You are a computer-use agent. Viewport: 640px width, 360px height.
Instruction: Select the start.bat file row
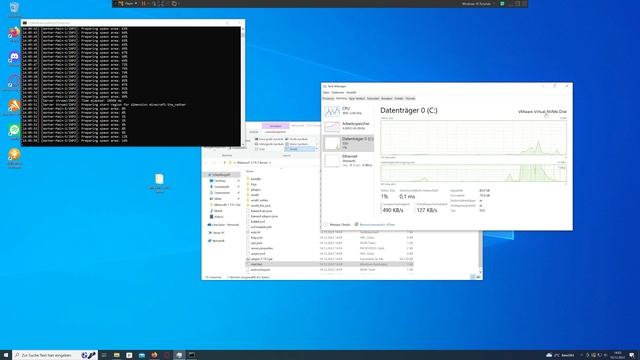(330, 264)
